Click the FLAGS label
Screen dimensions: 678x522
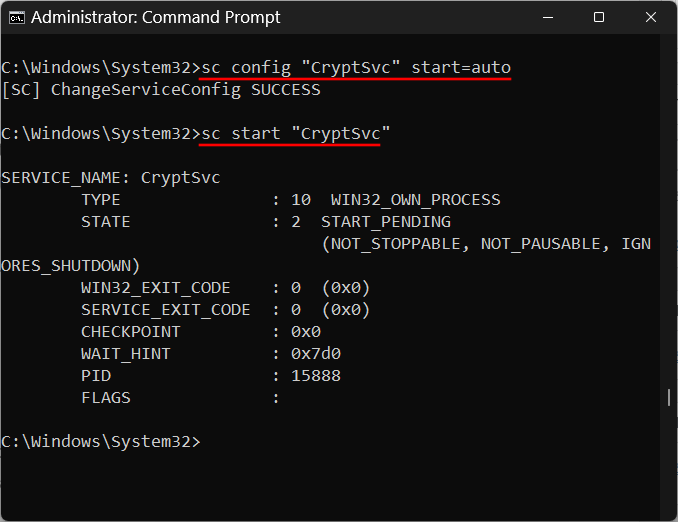pos(106,397)
